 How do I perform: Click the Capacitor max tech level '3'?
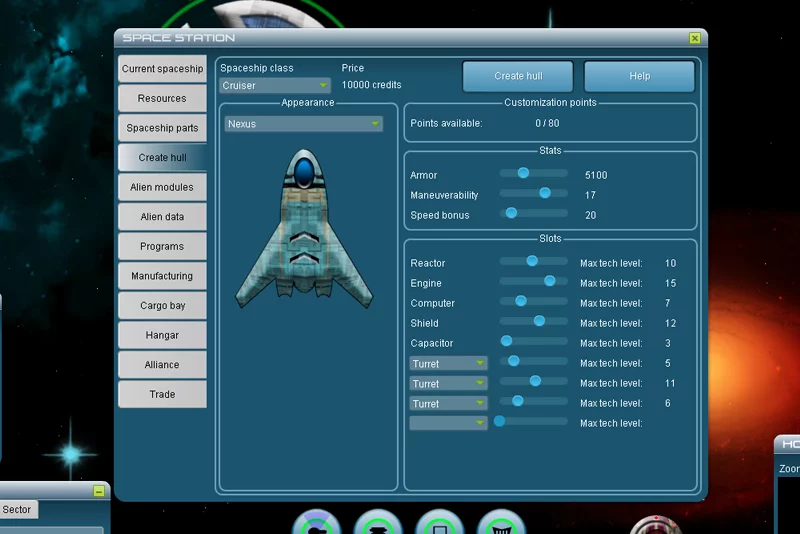point(667,343)
